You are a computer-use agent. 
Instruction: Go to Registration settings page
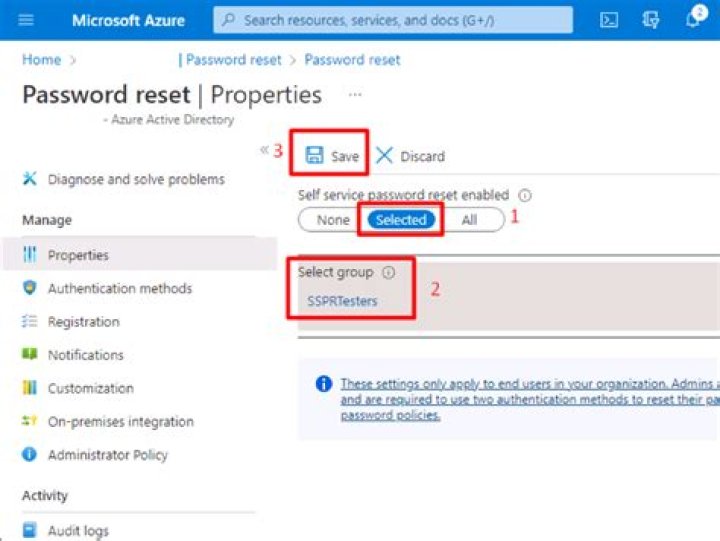tap(83, 322)
